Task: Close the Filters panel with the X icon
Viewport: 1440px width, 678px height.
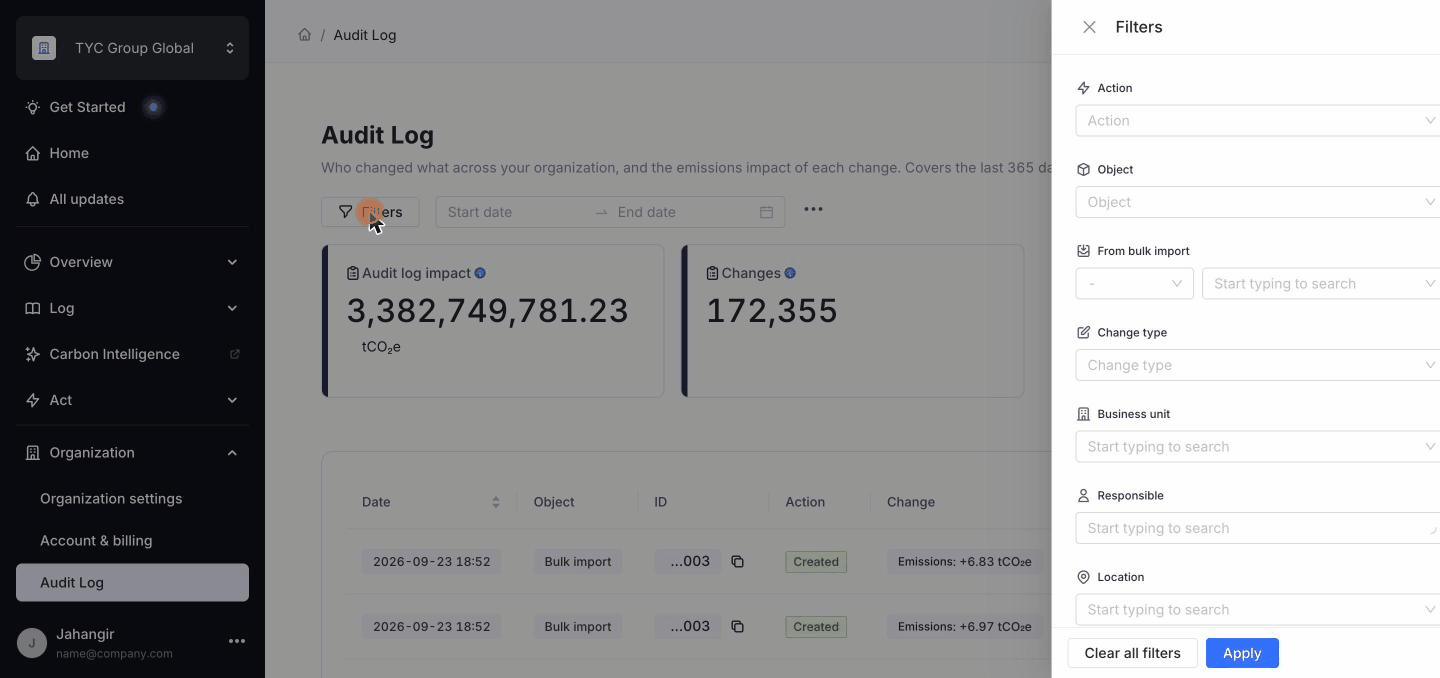Action: (x=1089, y=27)
